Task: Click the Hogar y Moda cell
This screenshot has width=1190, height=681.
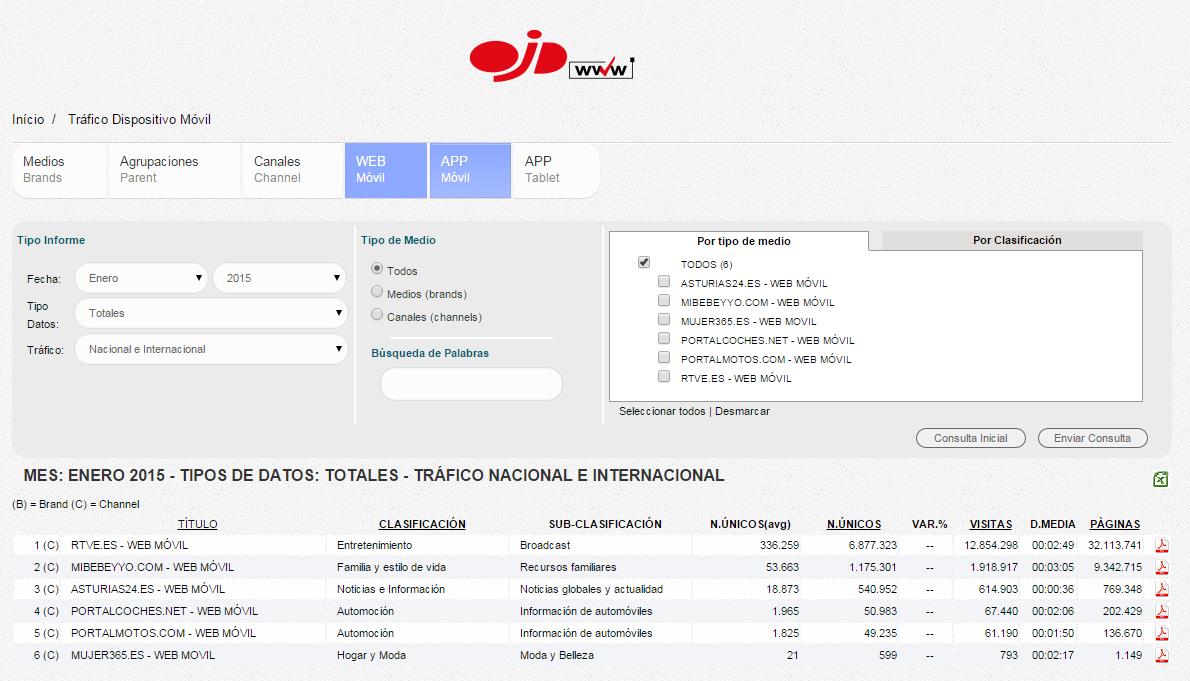Action: pyautogui.click(x=371, y=655)
